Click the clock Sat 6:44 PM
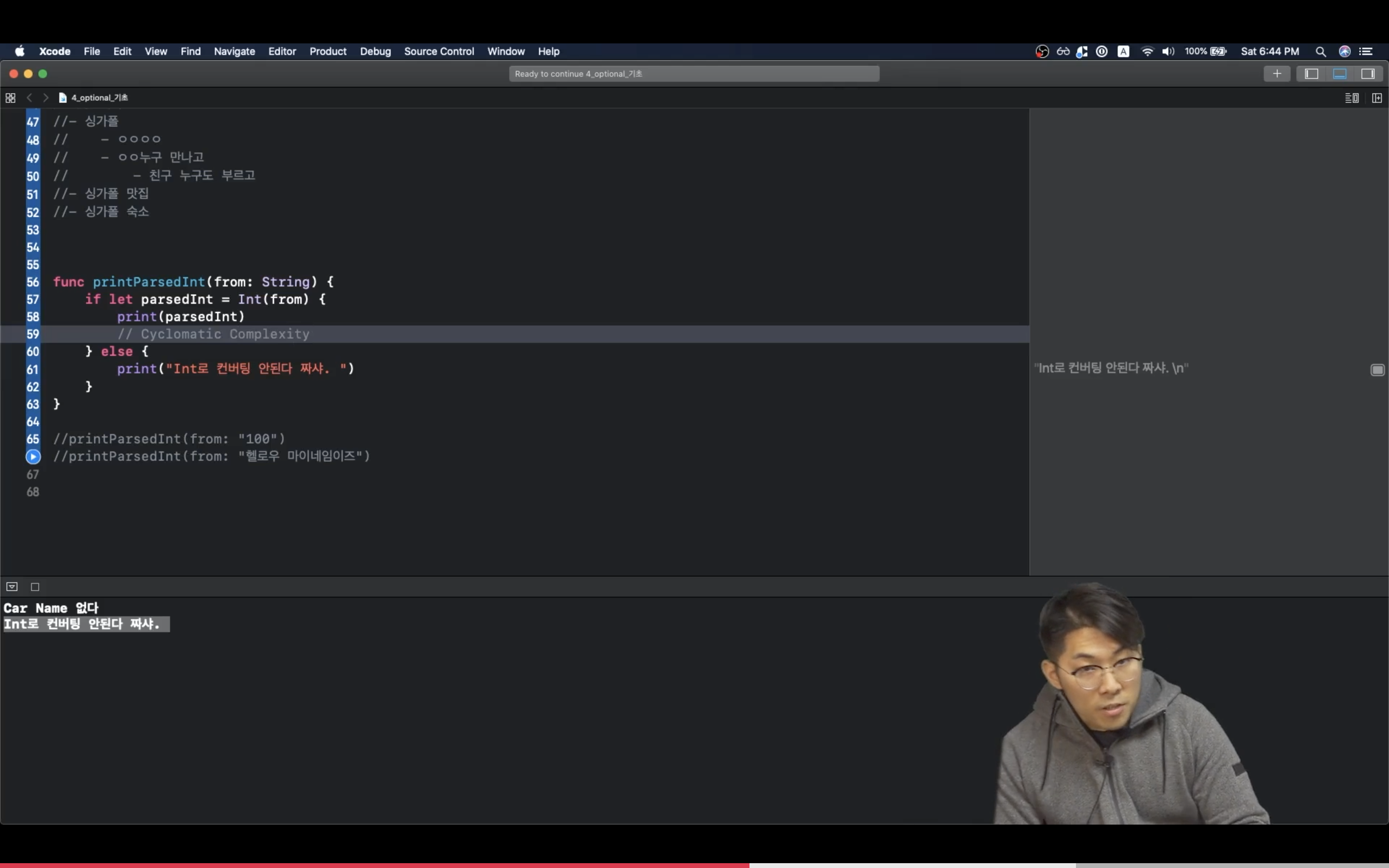The image size is (1389, 868). (x=1269, y=51)
